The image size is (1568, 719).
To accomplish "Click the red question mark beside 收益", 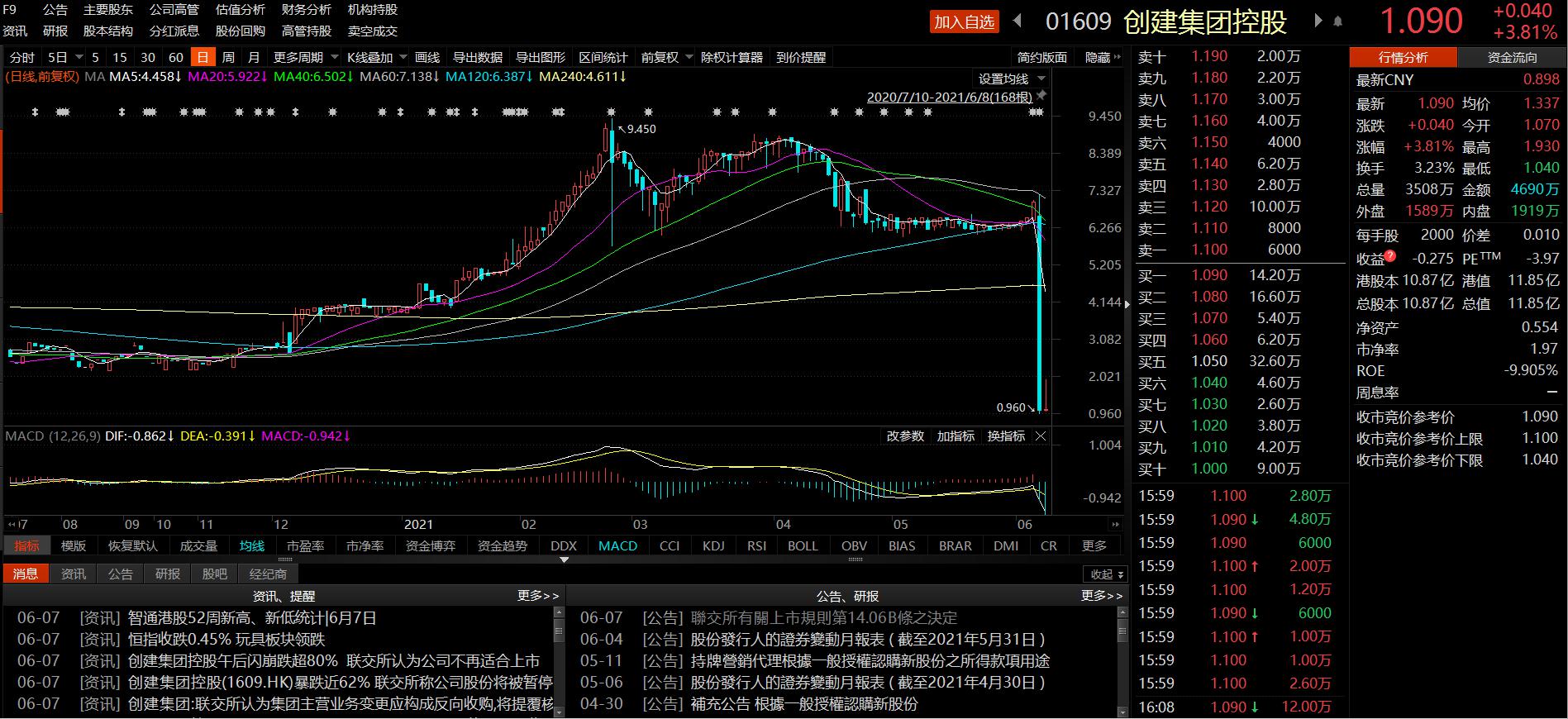I will [1390, 255].
